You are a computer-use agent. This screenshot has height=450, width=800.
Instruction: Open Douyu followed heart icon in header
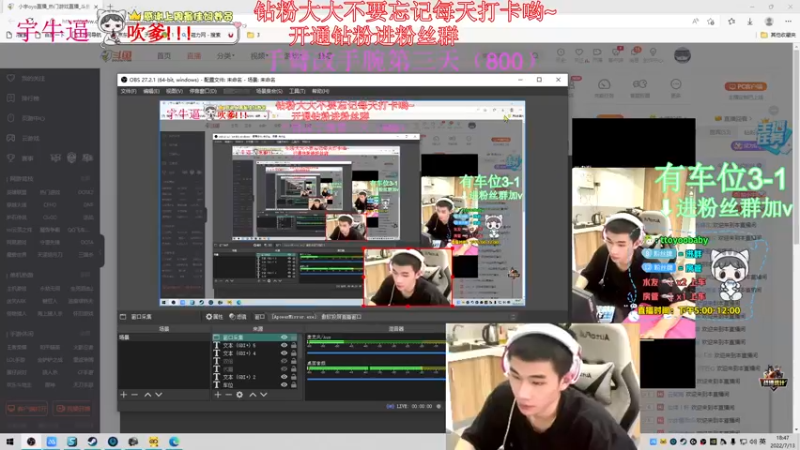point(579,54)
